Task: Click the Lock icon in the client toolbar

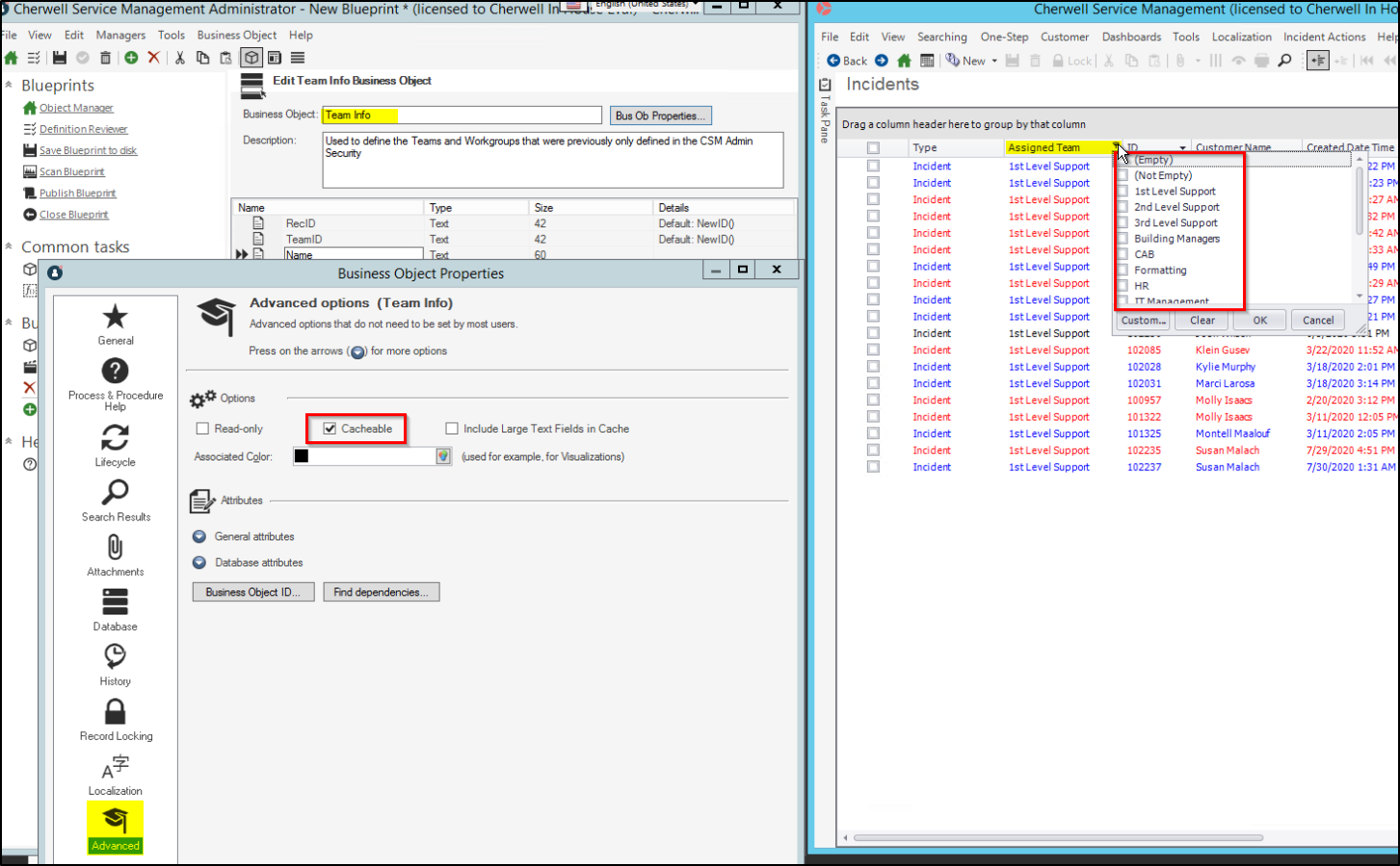Action: 1056,60
